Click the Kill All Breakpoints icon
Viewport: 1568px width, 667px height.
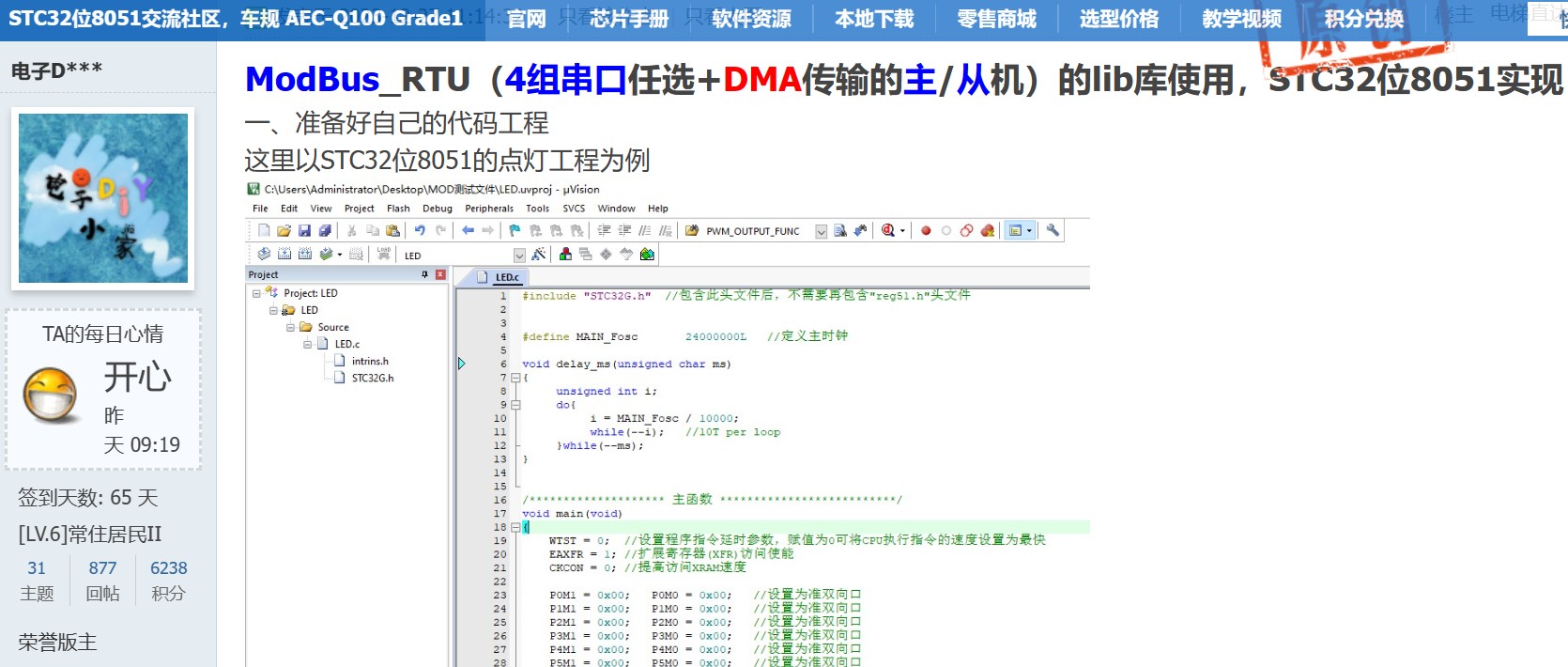point(988,230)
